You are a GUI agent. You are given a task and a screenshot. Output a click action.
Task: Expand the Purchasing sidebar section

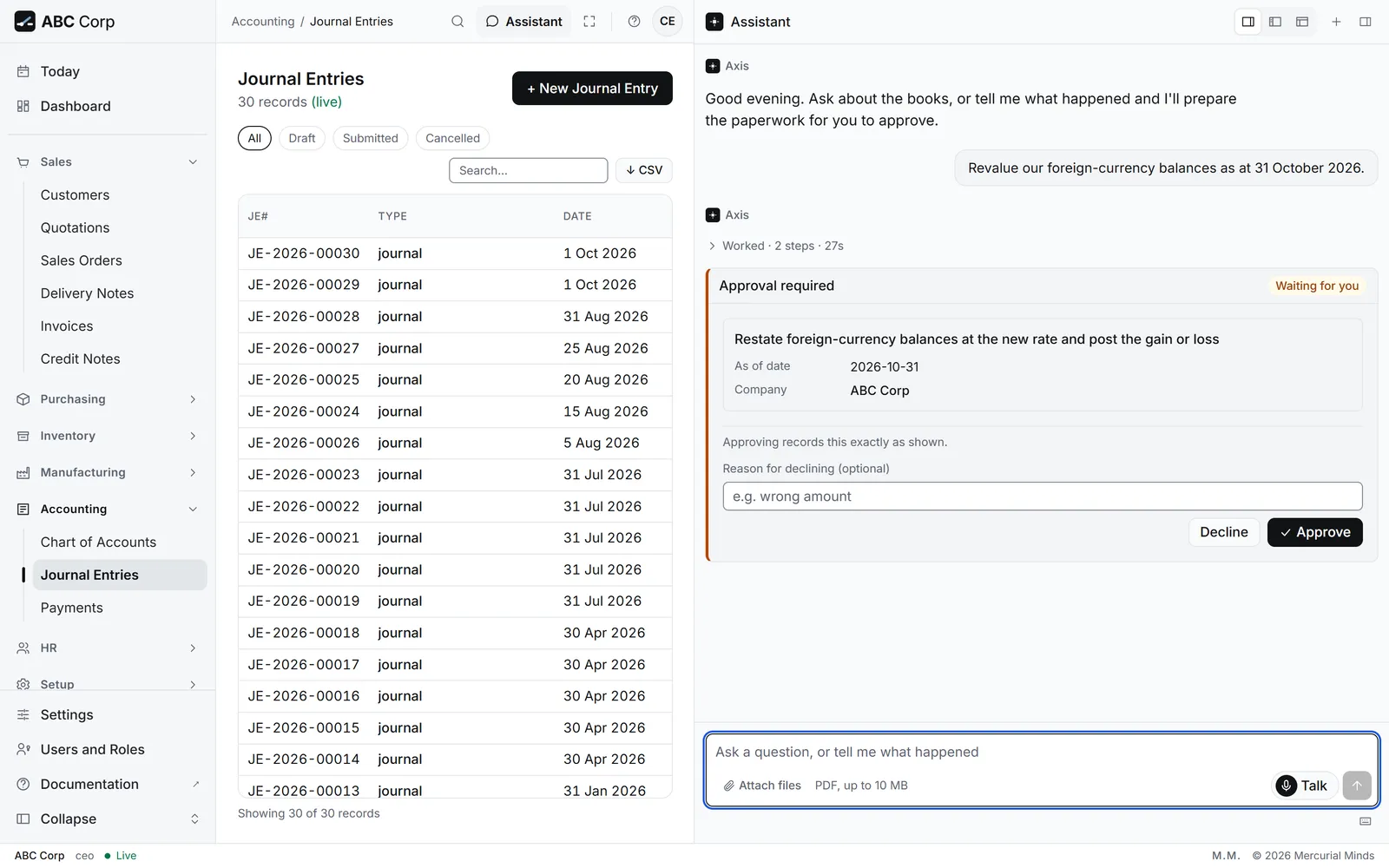(x=108, y=399)
